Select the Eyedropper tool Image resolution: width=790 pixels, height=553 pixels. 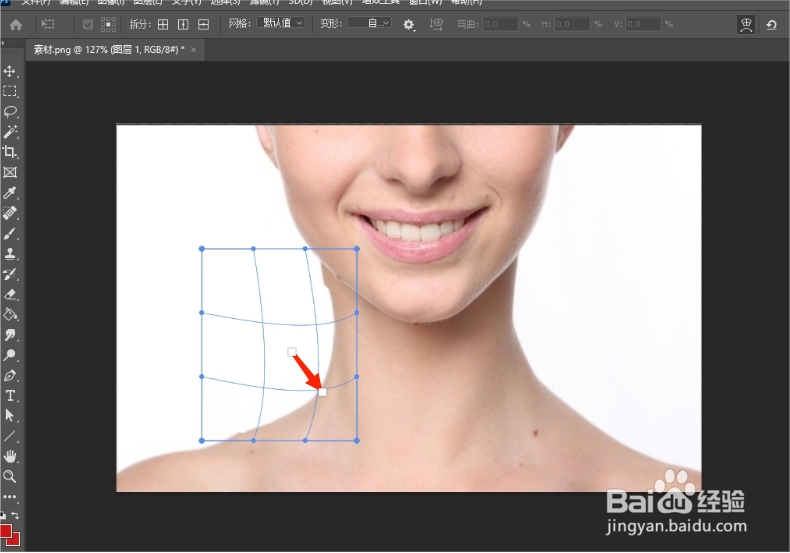pos(10,192)
